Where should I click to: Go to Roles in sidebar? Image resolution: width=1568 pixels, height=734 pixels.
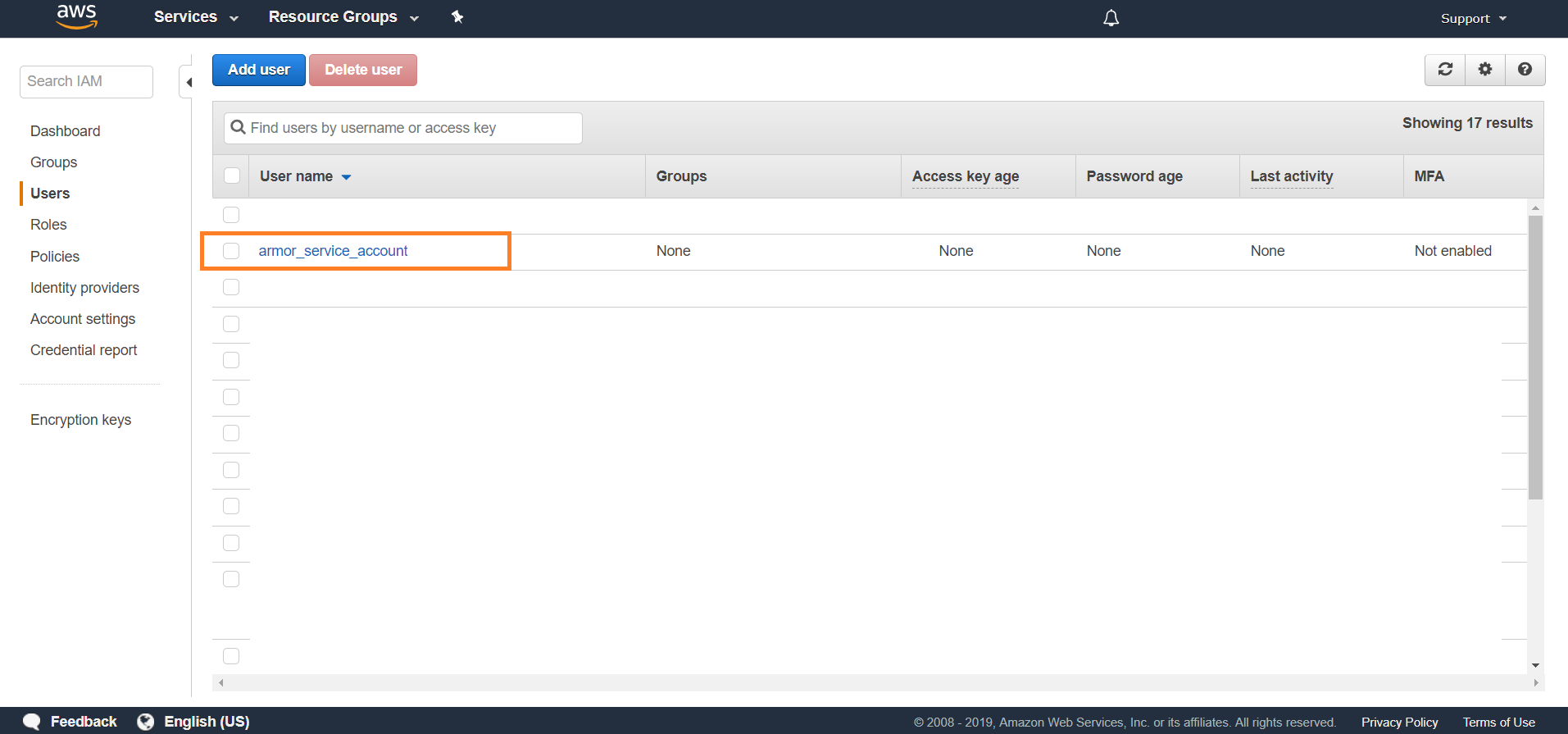click(48, 225)
